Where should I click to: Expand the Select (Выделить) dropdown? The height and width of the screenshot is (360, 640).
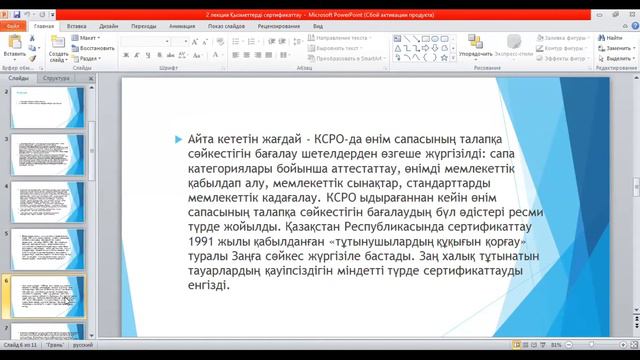[616, 58]
